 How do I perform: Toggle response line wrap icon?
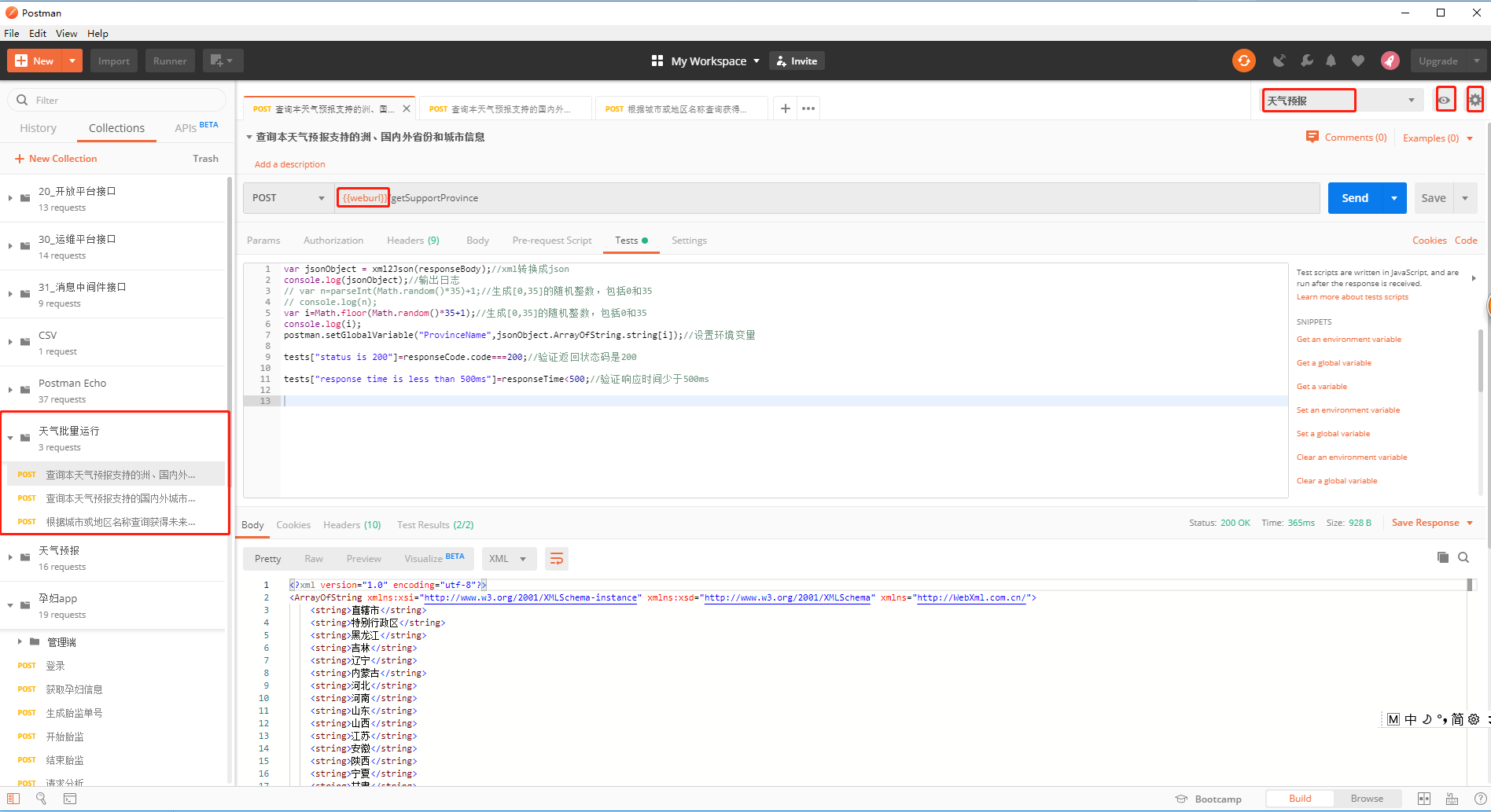557,559
